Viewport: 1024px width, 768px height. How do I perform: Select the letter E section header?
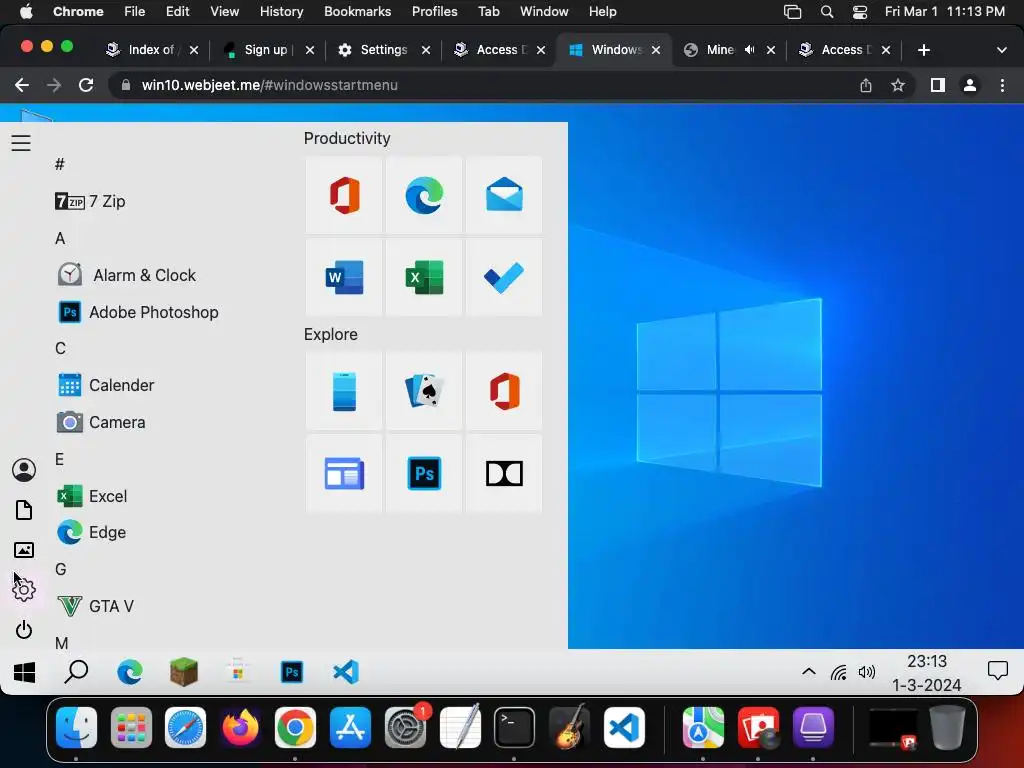coord(59,459)
